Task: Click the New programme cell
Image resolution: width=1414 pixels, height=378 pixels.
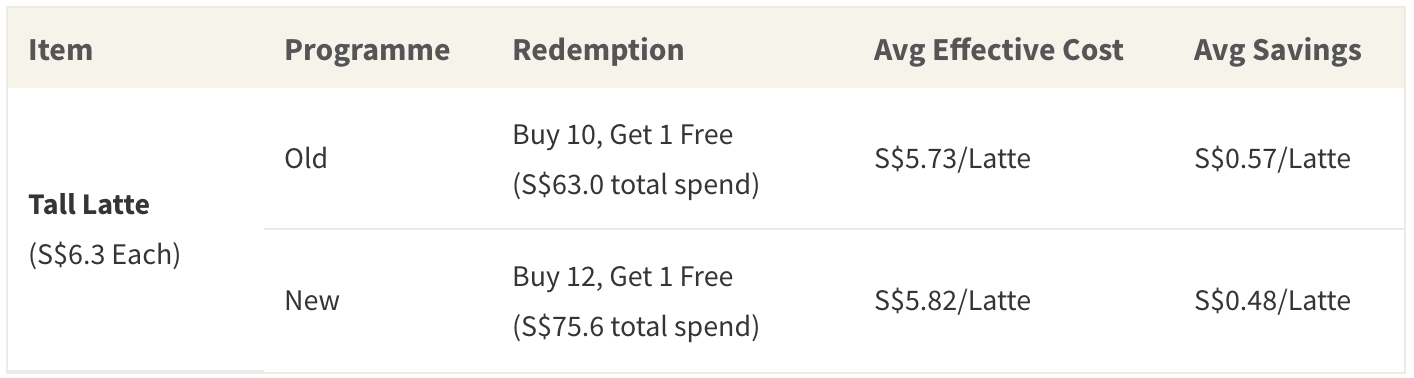Action: click(x=312, y=300)
